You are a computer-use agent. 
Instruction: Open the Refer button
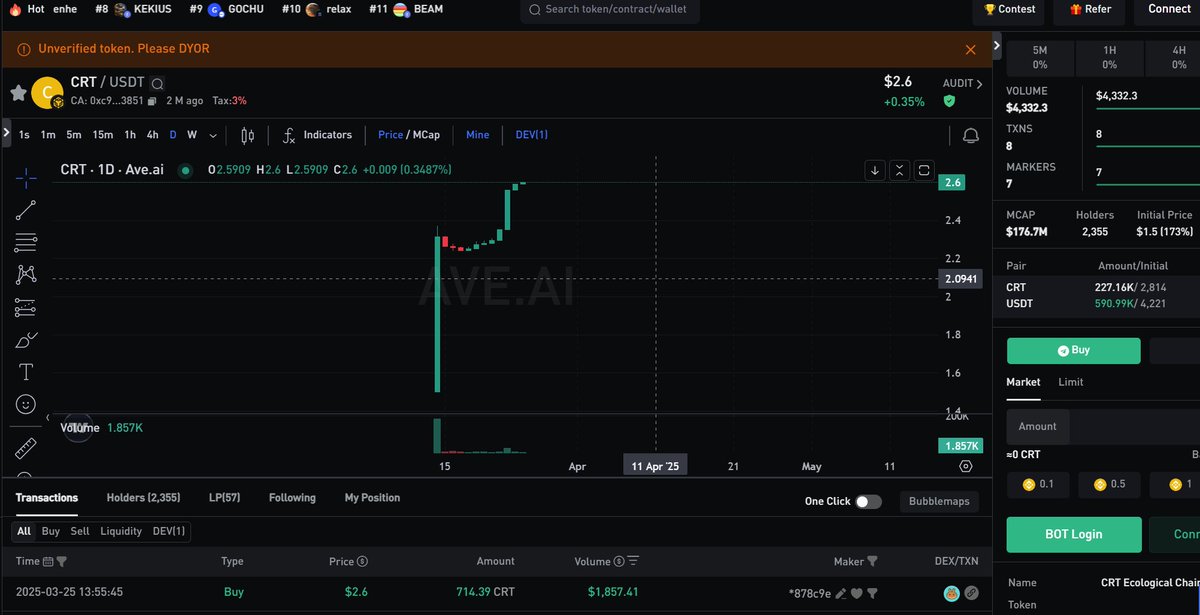tap(1090, 9)
